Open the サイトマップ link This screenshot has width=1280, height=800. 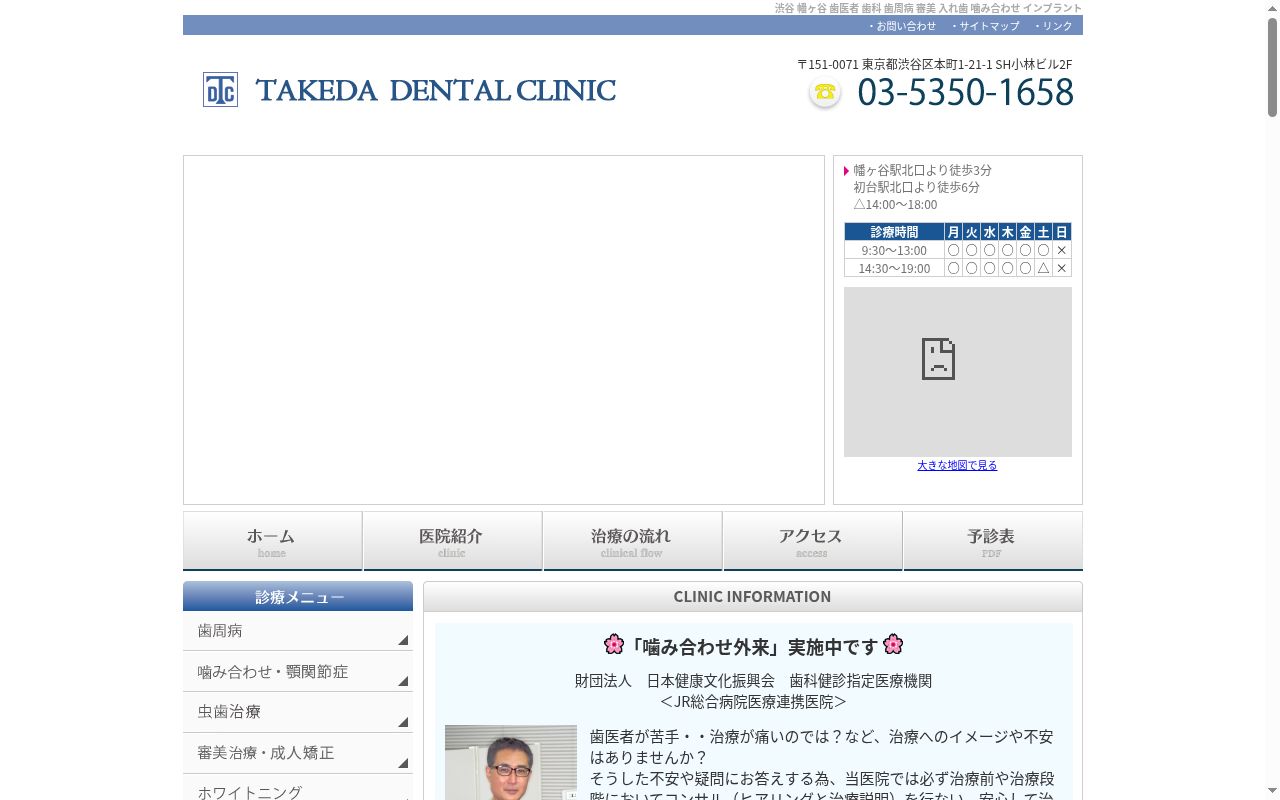(x=985, y=26)
